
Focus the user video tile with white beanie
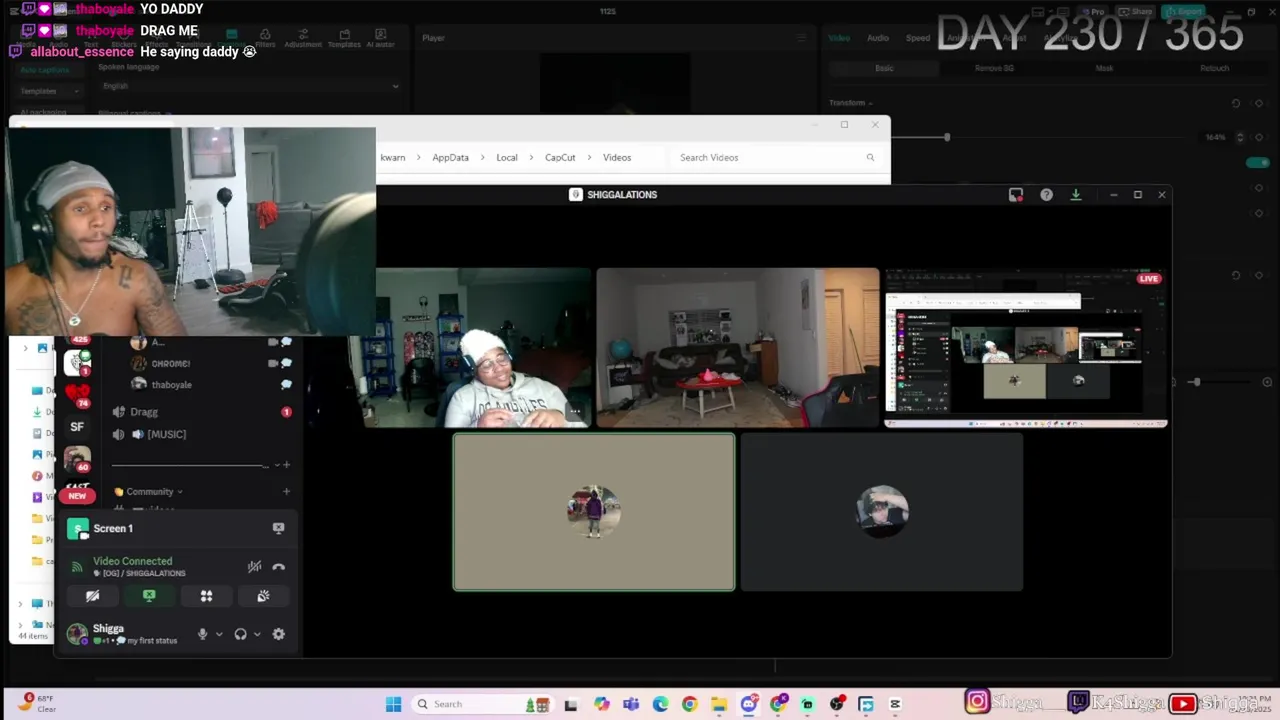pos(479,348)
